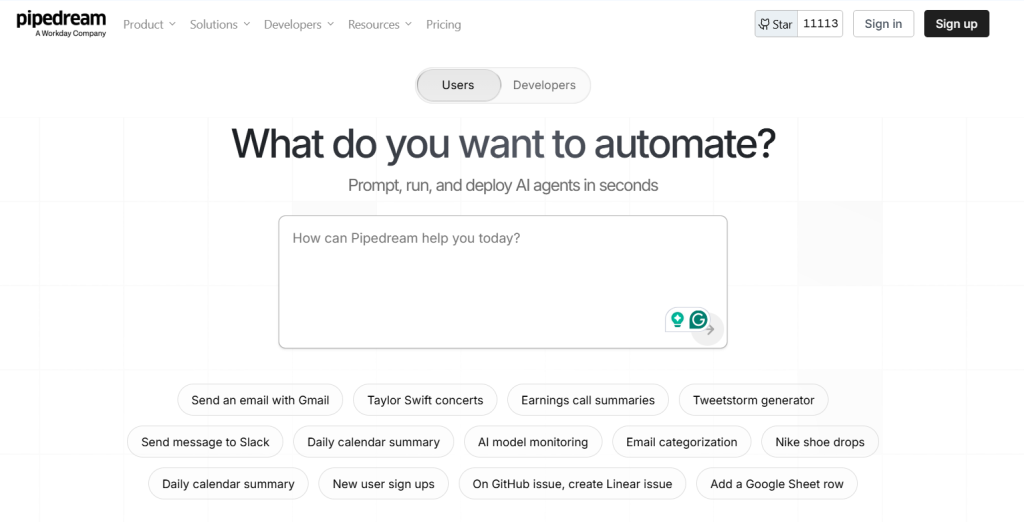Click the green lightbulb suggestion icon
Screen dimensions: 1024x522
click(x=677, y=320)
